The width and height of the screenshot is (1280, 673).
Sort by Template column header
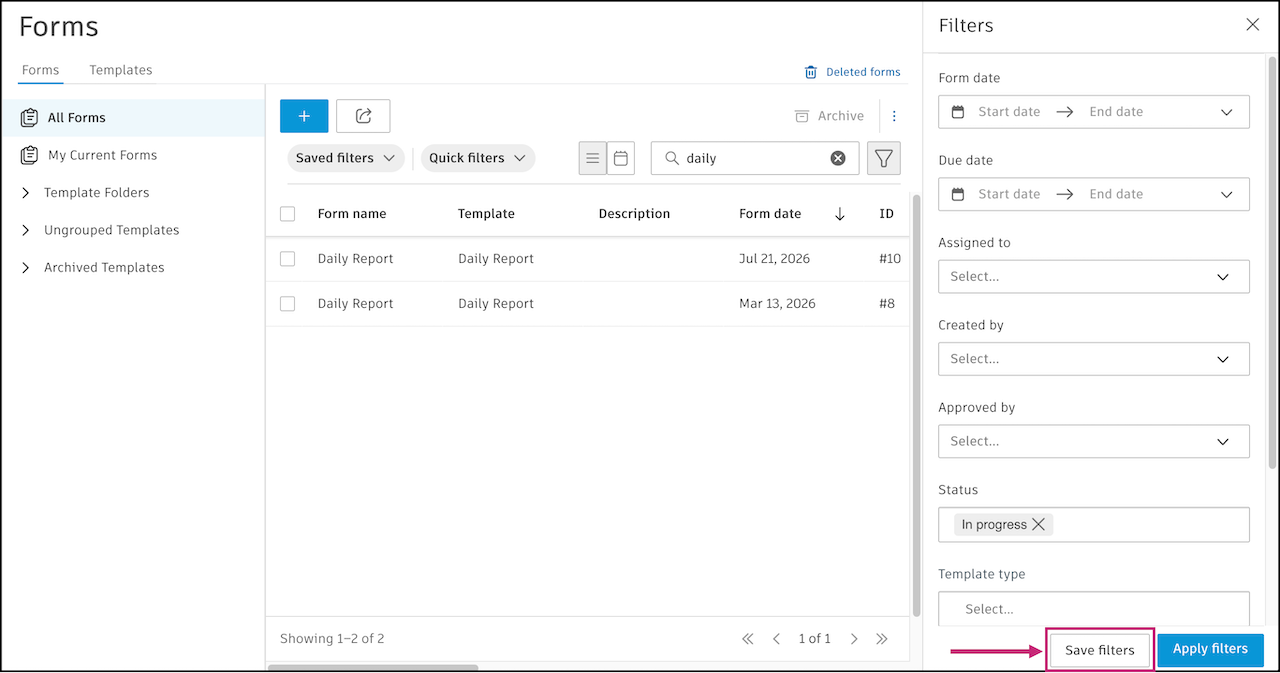486,214
